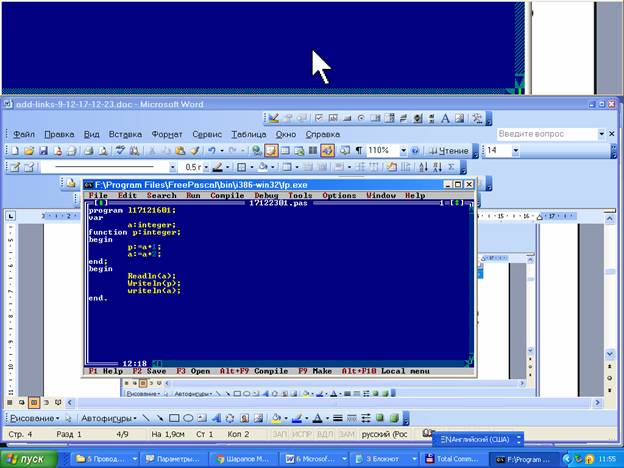Click the Чтение reading mode button
624x468 pixels.
coord(448,151)
